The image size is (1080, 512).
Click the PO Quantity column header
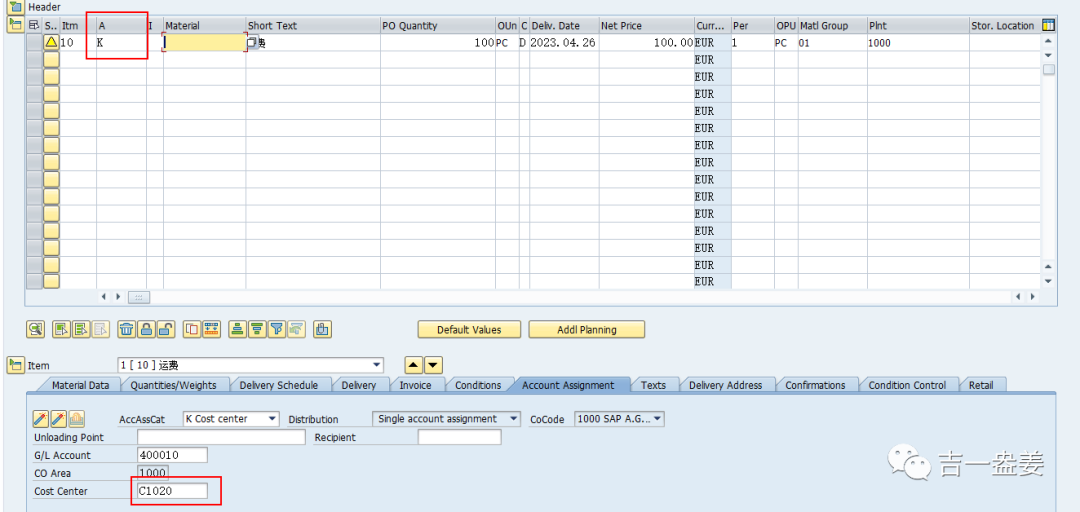[x=438, y=25]
